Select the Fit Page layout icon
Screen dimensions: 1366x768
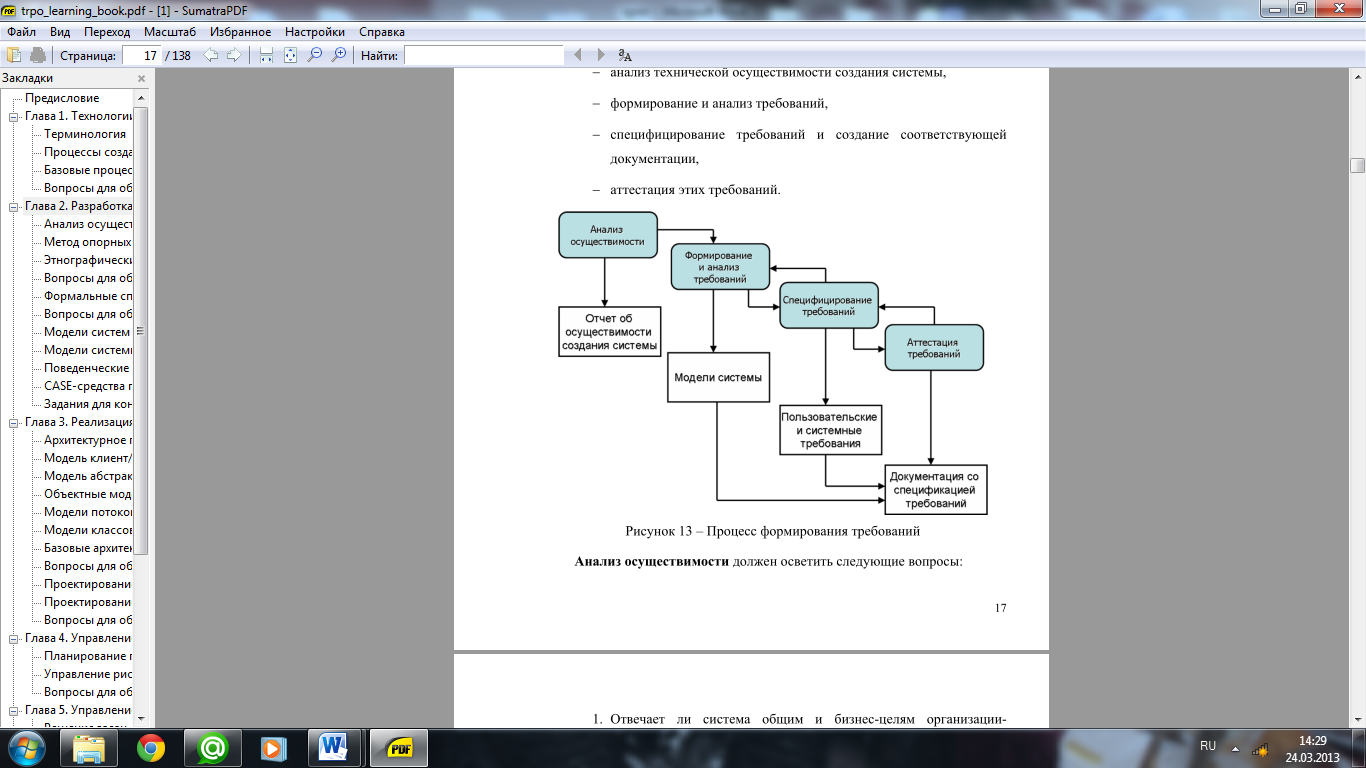point(290,55)
